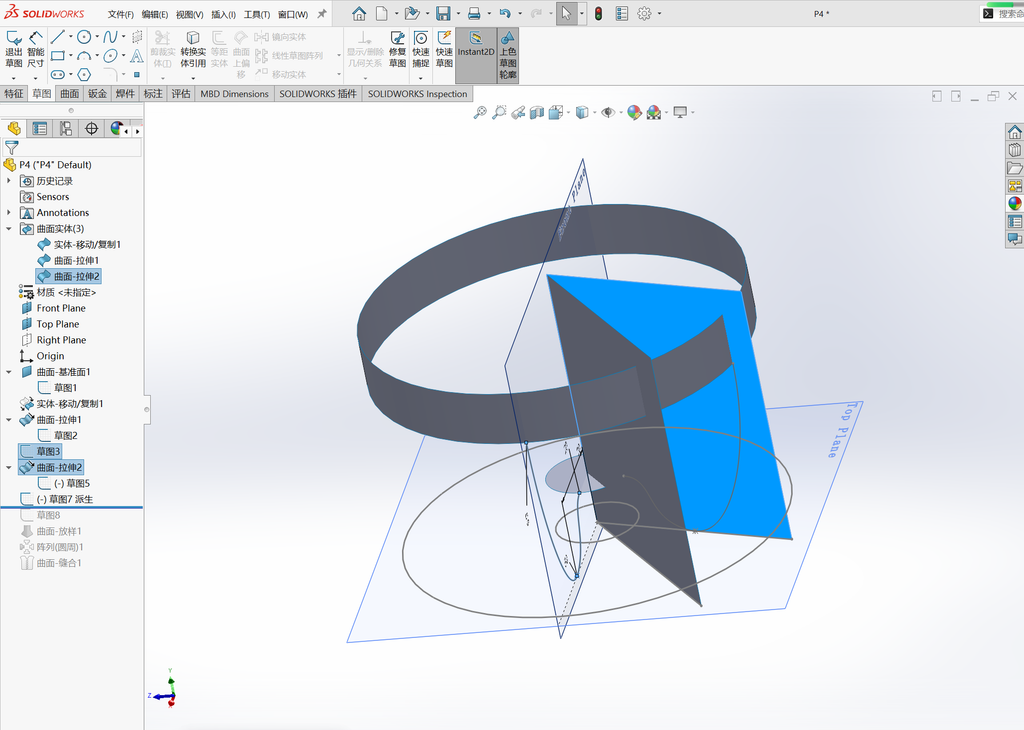Open the 文件(F) menu
The width and height of the screenshot is (1024, 730).
(x=121, y=14)
